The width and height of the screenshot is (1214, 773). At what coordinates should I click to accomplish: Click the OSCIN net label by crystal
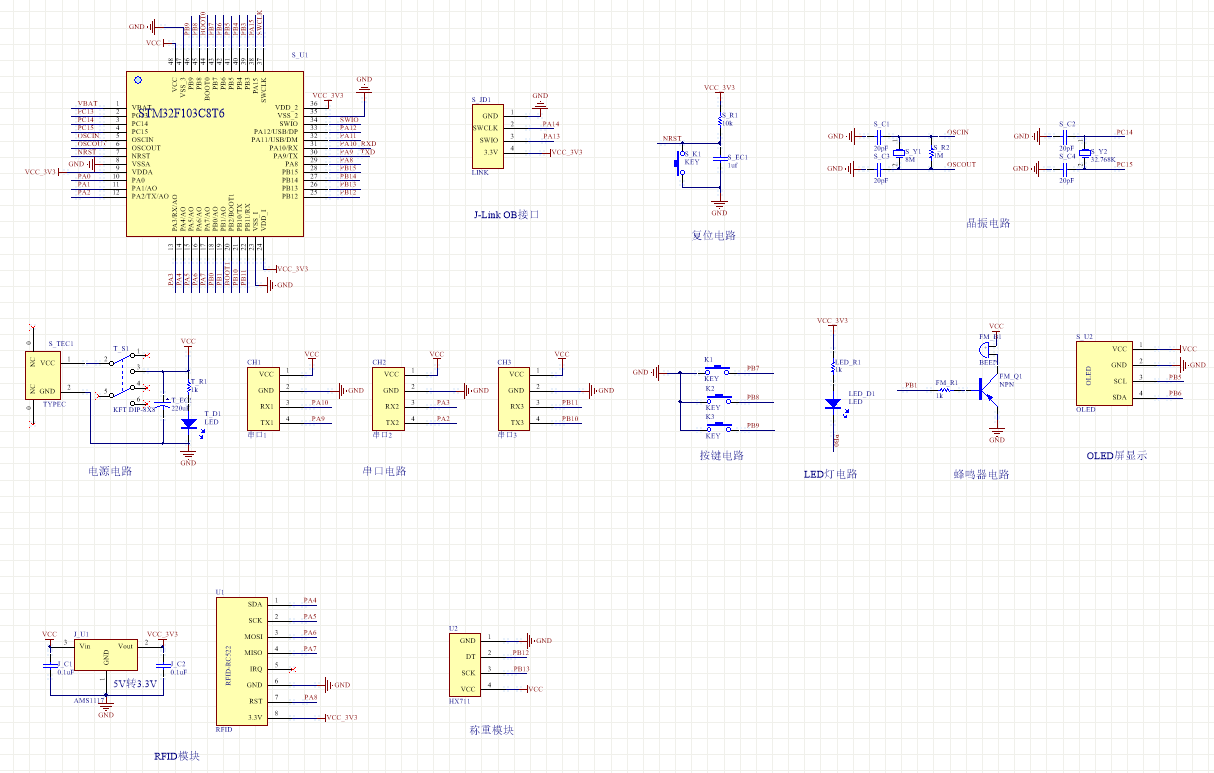(957, 132)
